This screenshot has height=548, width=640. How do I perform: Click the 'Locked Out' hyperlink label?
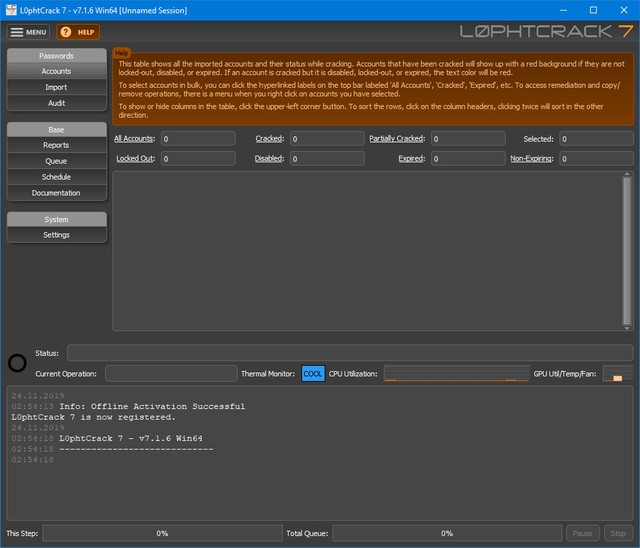[x=135, y=158]
